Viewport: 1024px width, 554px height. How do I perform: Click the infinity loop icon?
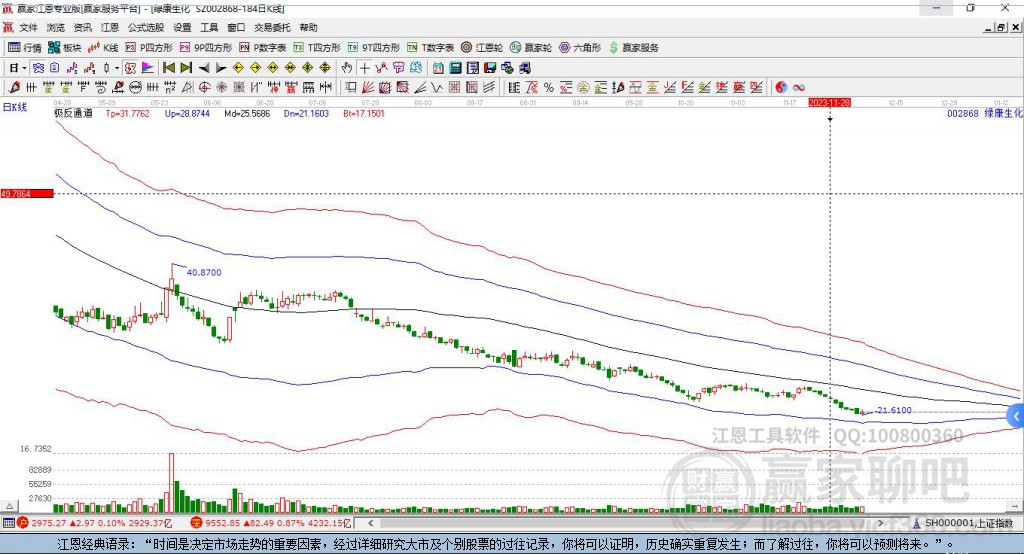tap(798, 87)
